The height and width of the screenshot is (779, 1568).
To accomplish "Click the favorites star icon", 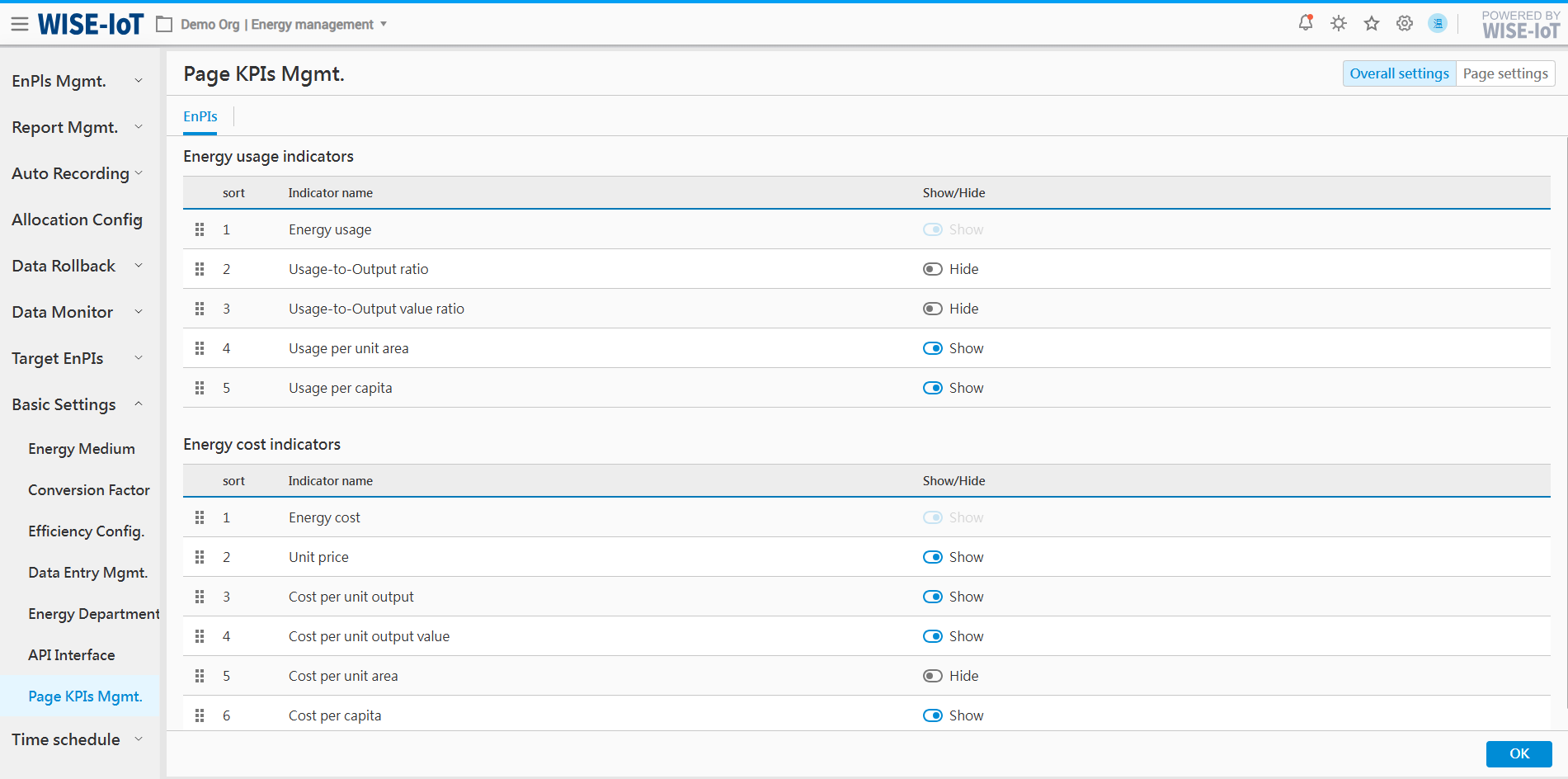I will 1371,23.
